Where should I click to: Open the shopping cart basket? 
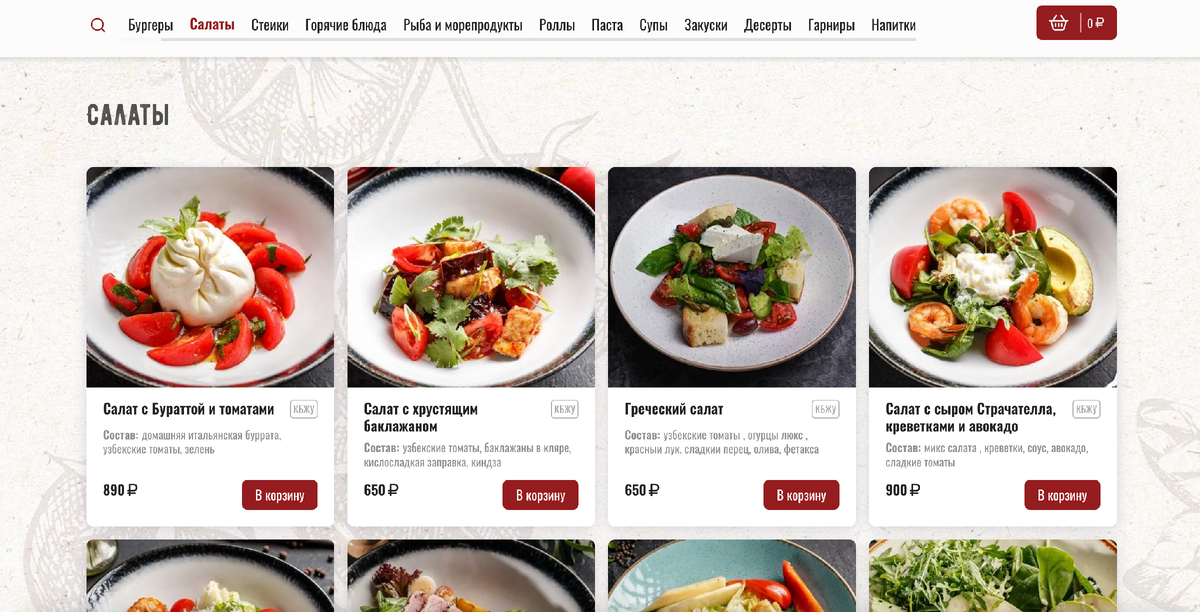point(1076,23)
